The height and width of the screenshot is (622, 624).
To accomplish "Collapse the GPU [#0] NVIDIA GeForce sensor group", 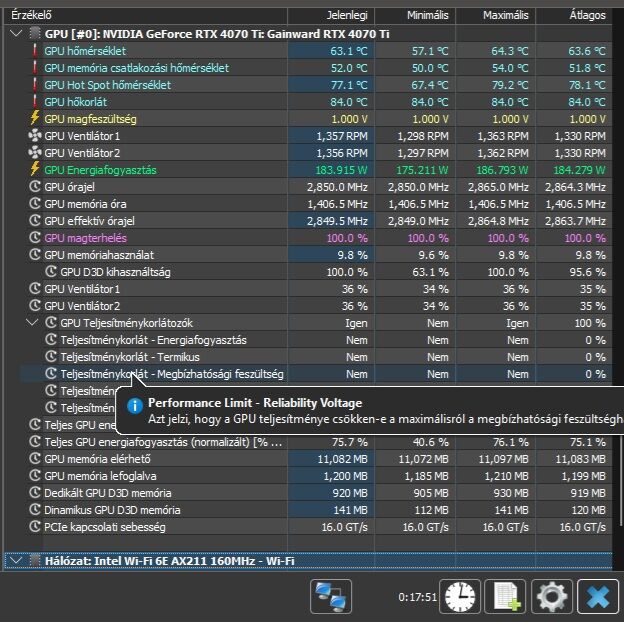I will (x=16, y=33).
